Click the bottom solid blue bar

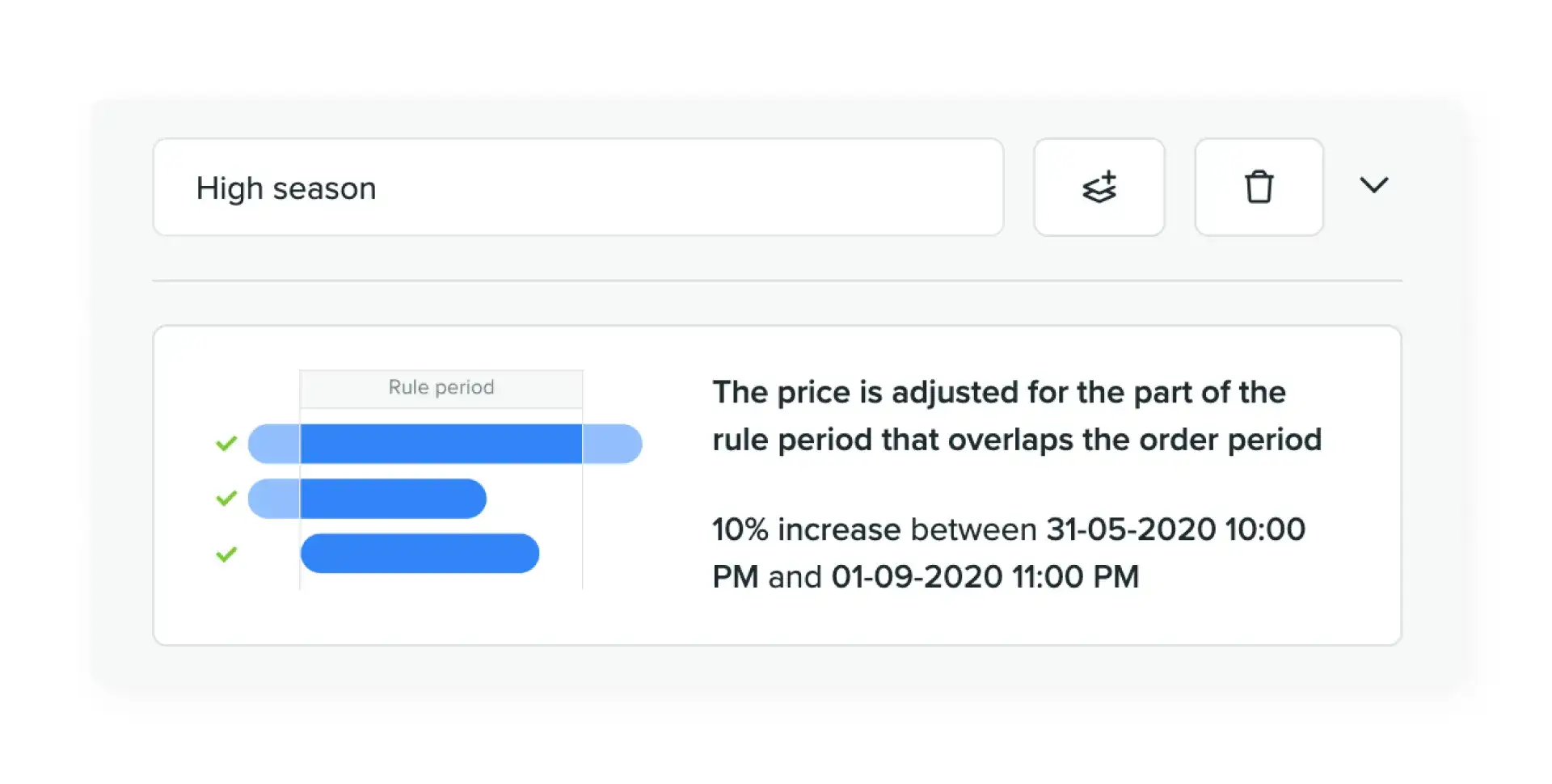tap(420, 554)
